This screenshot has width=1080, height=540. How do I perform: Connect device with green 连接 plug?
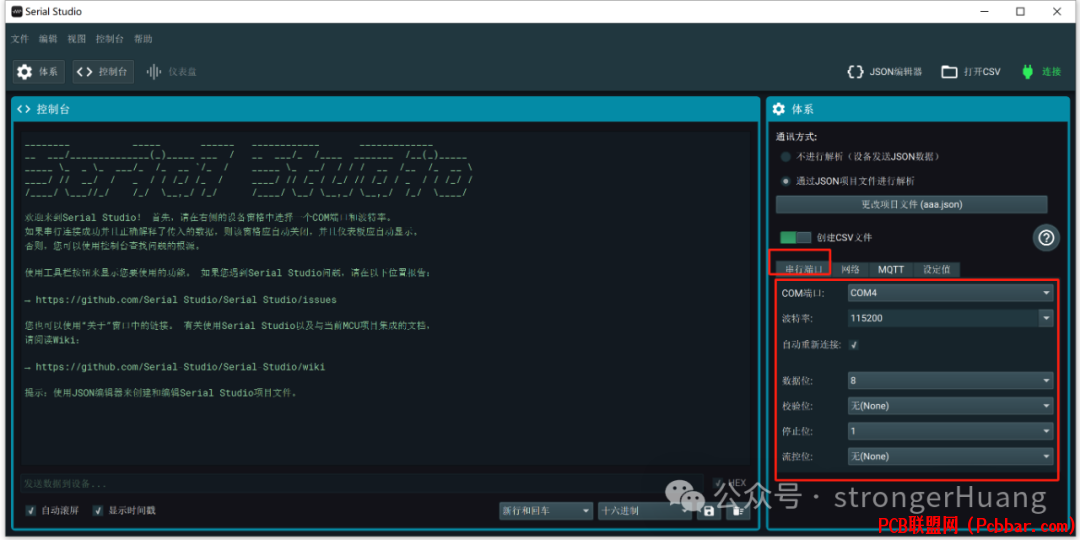(x=1041, y=72)
